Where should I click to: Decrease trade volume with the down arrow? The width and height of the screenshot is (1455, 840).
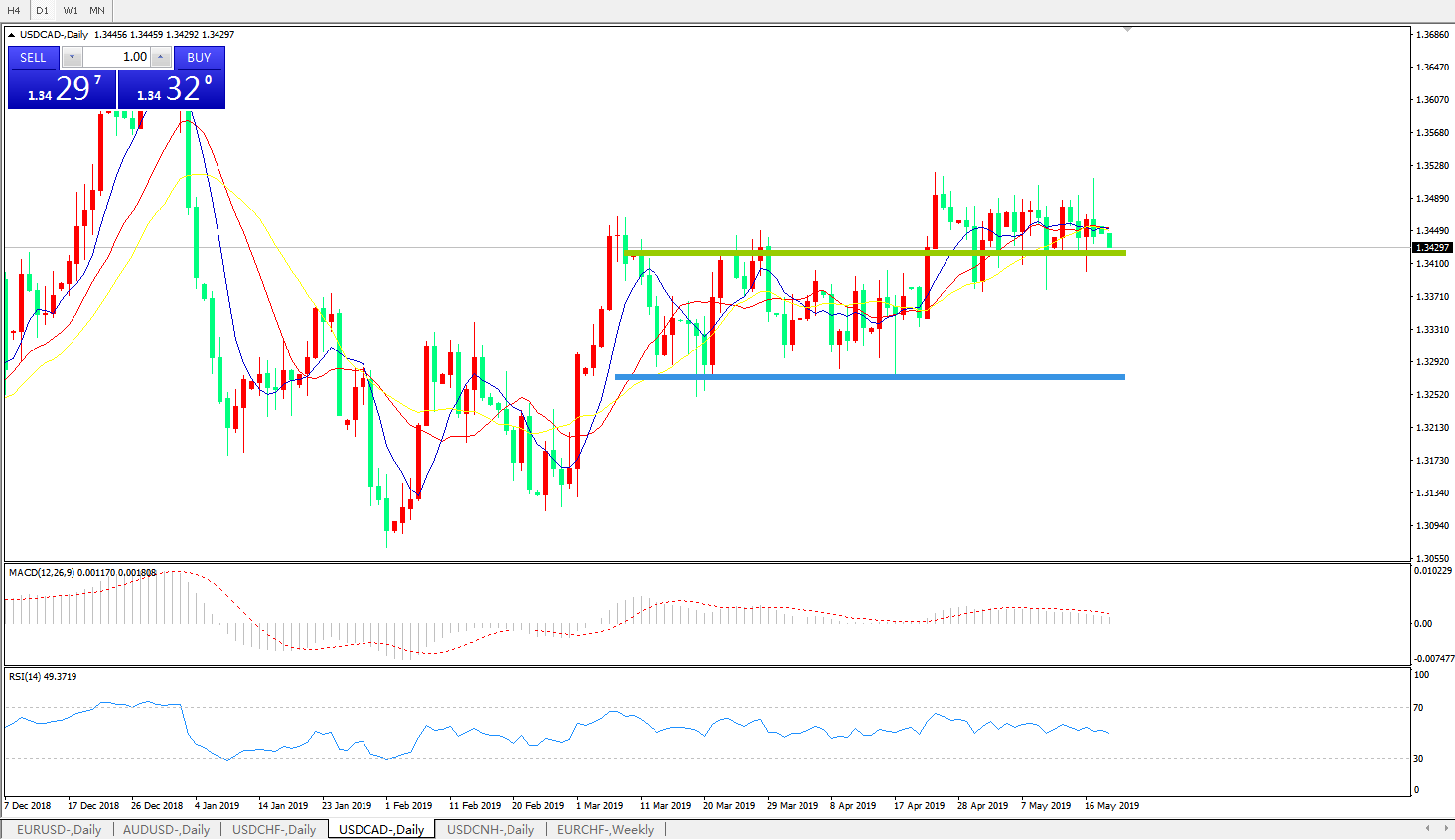tap(72, 57)
